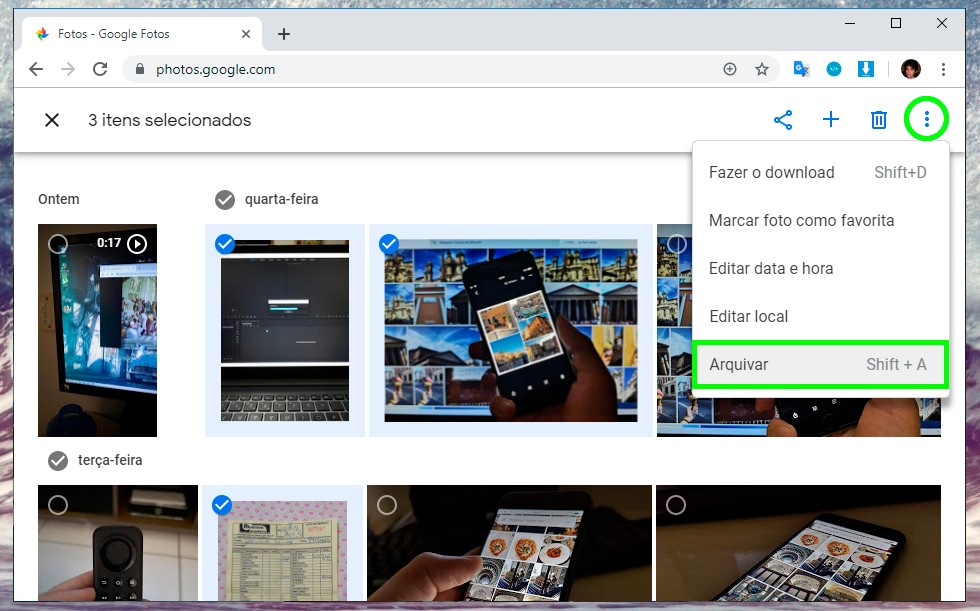Maximize the Chrome window

896,23
